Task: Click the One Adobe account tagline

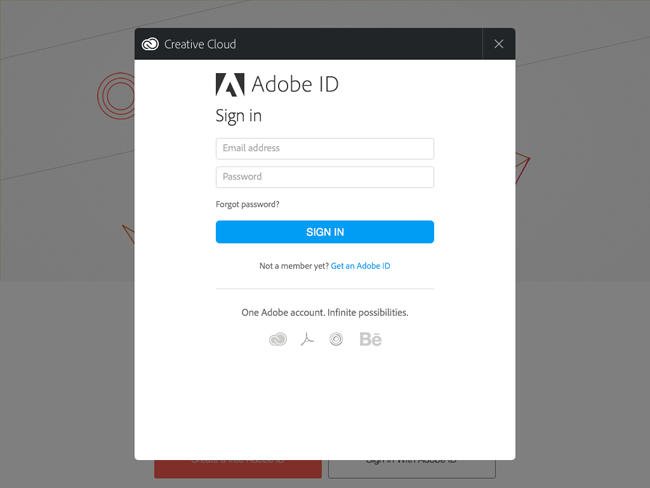Action: click(x=325, y=313)
